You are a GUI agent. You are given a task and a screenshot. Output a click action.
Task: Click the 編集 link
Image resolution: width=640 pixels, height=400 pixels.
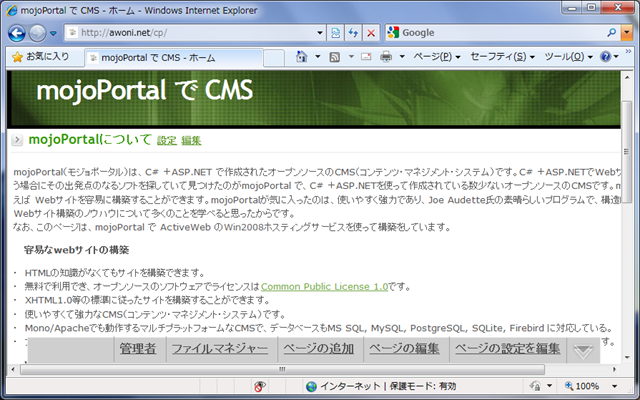click(191, 141)
